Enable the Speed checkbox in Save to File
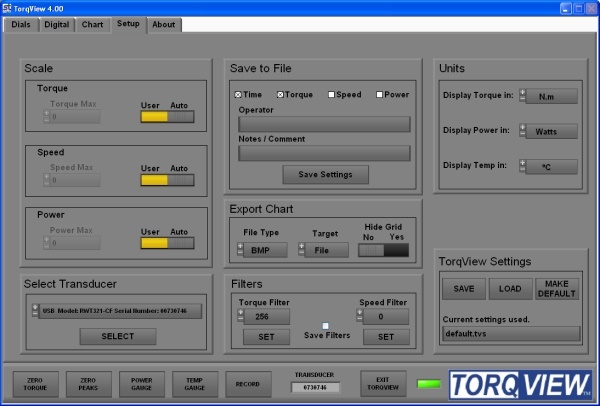Screen dimensions: 600x406 click(332, 95)
